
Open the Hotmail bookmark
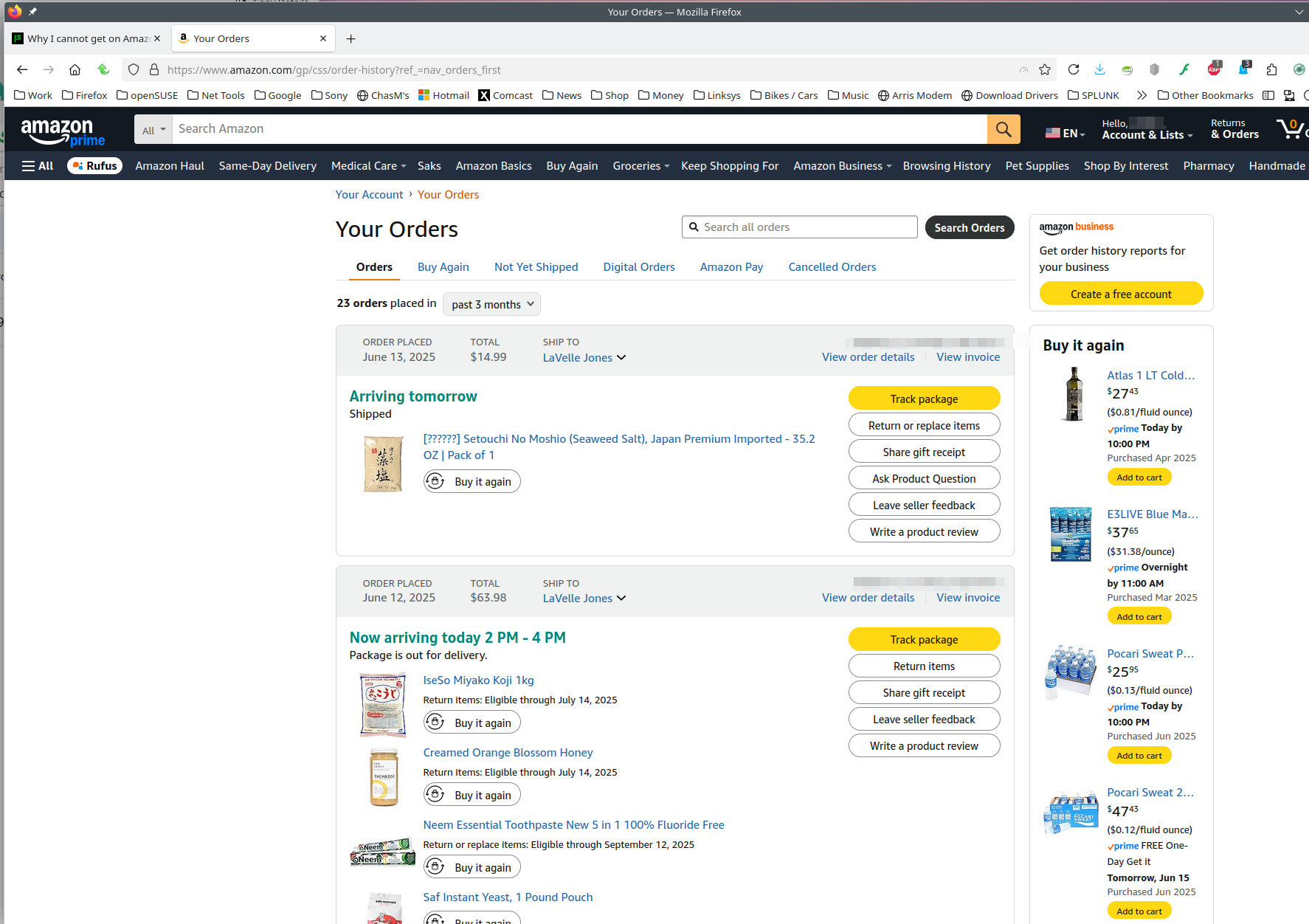pos(443,95)
